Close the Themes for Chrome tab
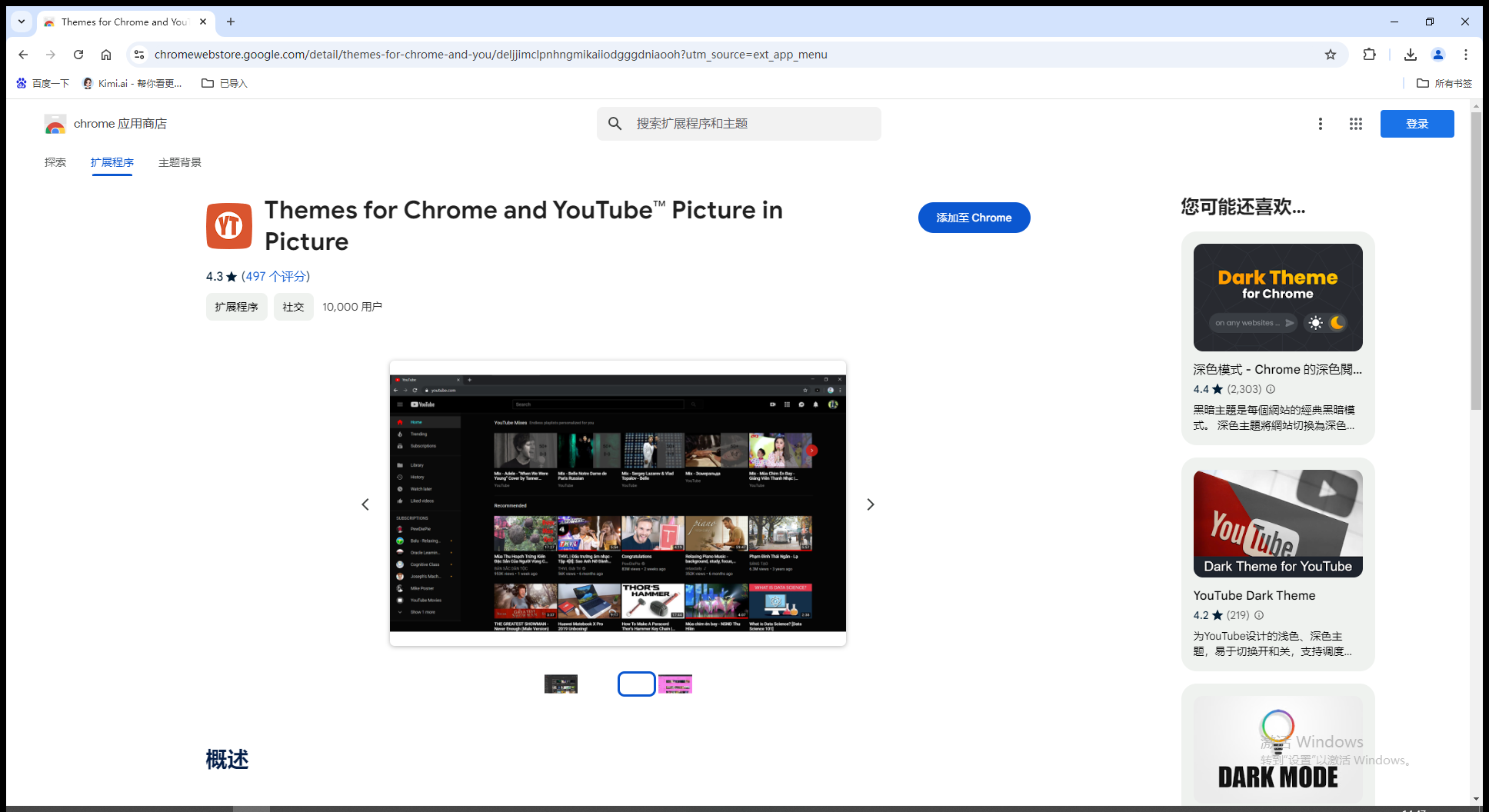 pos(203,22)
